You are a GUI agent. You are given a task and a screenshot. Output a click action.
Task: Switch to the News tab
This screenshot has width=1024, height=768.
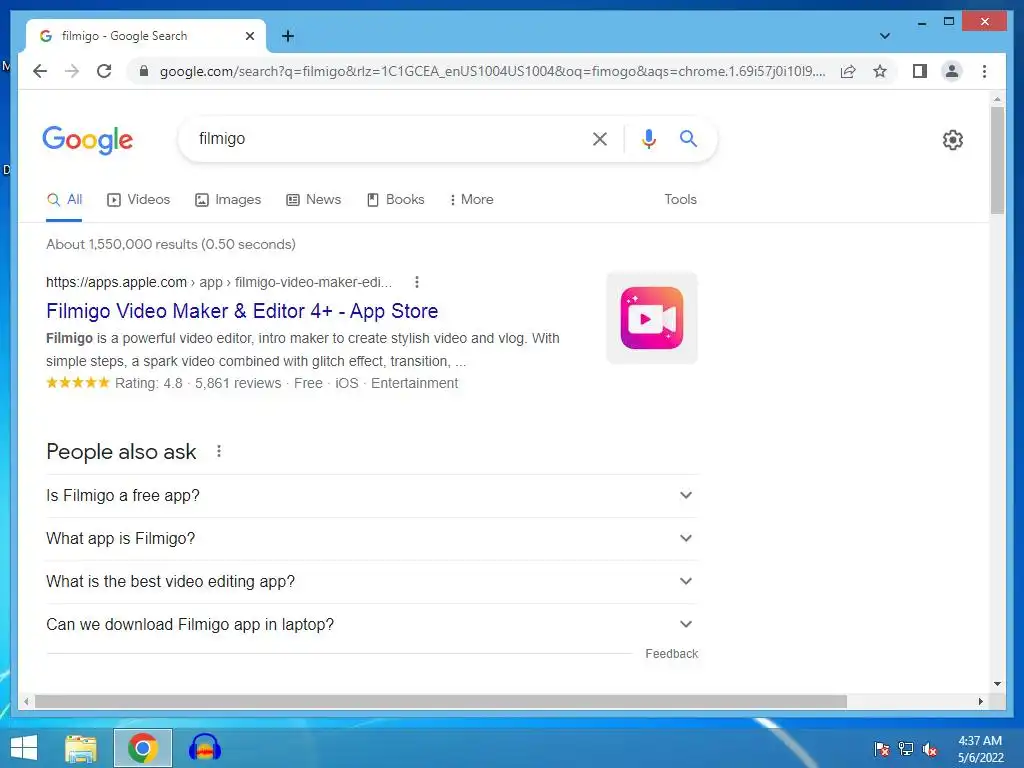click(x=313, y=200)
